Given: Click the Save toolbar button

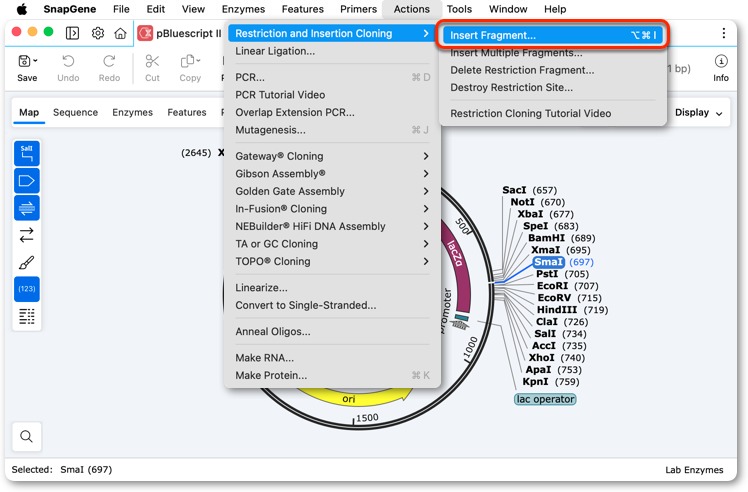Looking at the screenshot, I should click(x=27, y=68).
